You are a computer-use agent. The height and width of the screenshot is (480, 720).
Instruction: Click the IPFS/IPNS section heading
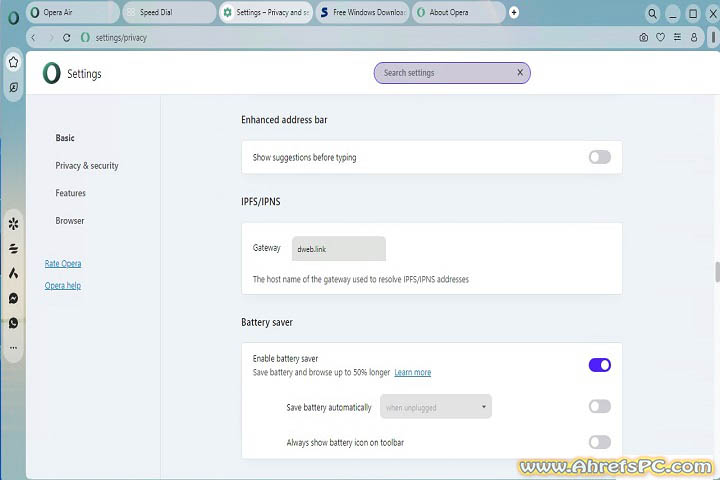(x=261, y=202)
